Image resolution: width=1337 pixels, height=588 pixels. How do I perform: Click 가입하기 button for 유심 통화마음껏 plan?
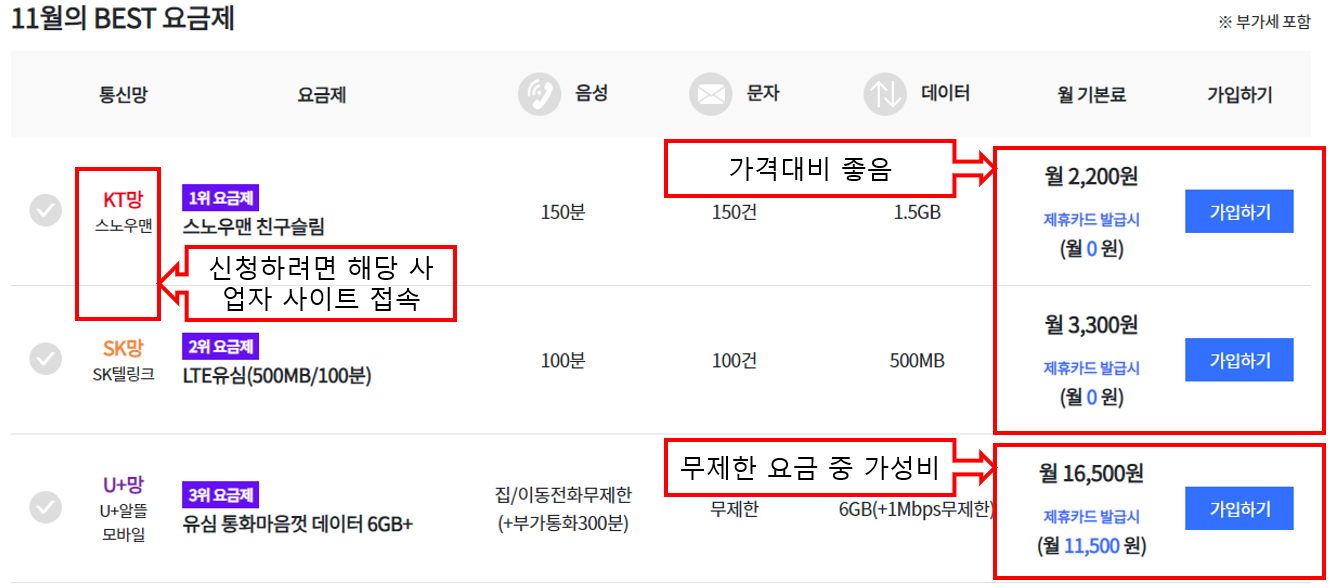click(1239, 509)
